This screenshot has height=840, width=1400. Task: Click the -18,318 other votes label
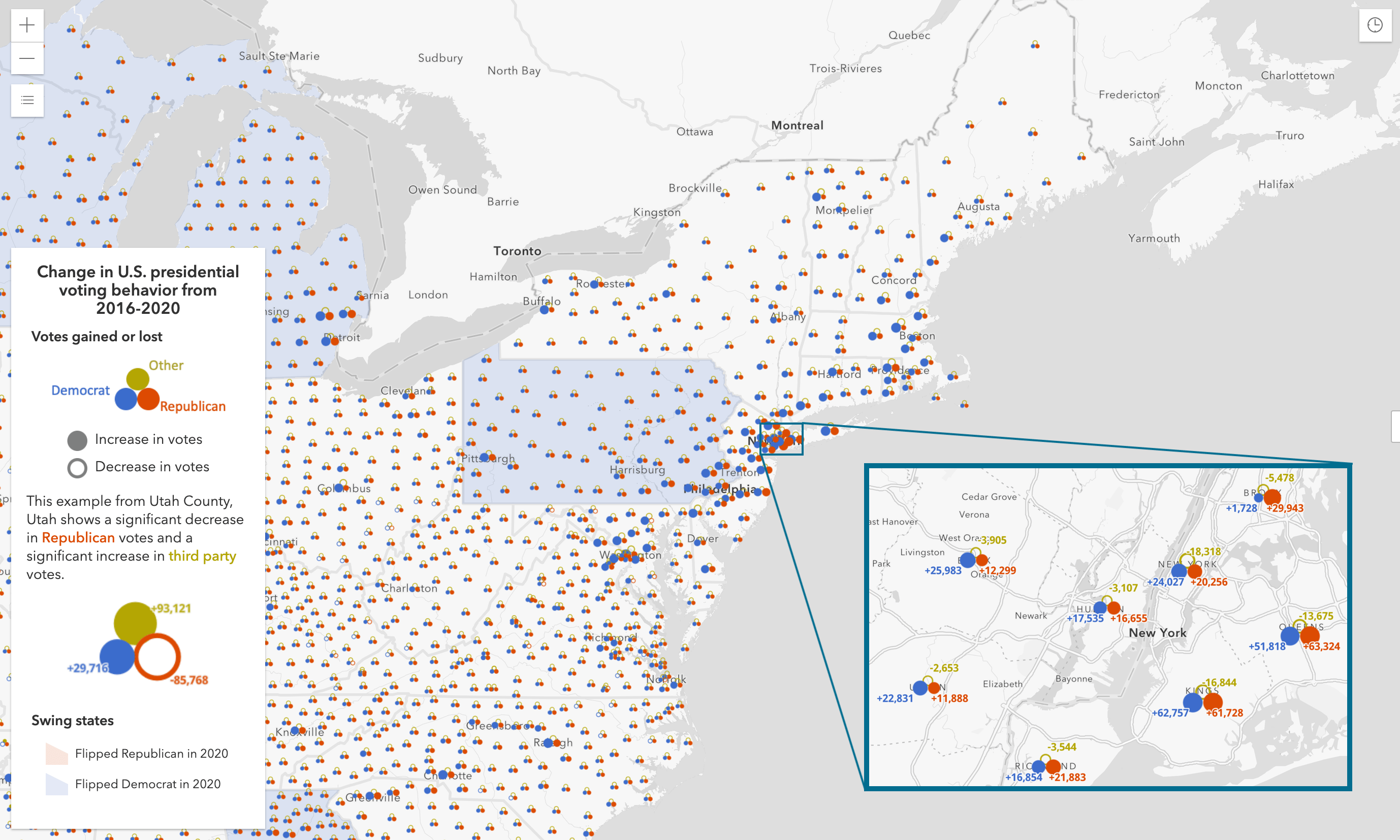pyautogui.click(x=1204, y=552)
